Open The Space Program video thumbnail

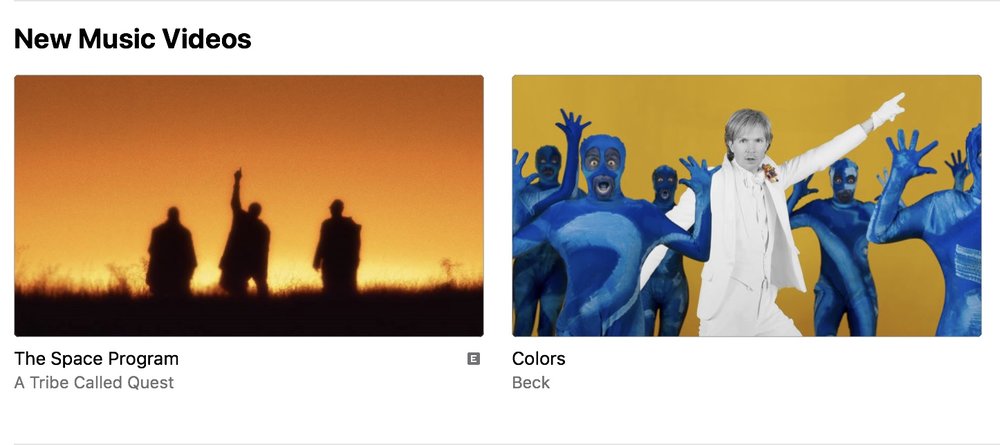(x=249, y=205)
